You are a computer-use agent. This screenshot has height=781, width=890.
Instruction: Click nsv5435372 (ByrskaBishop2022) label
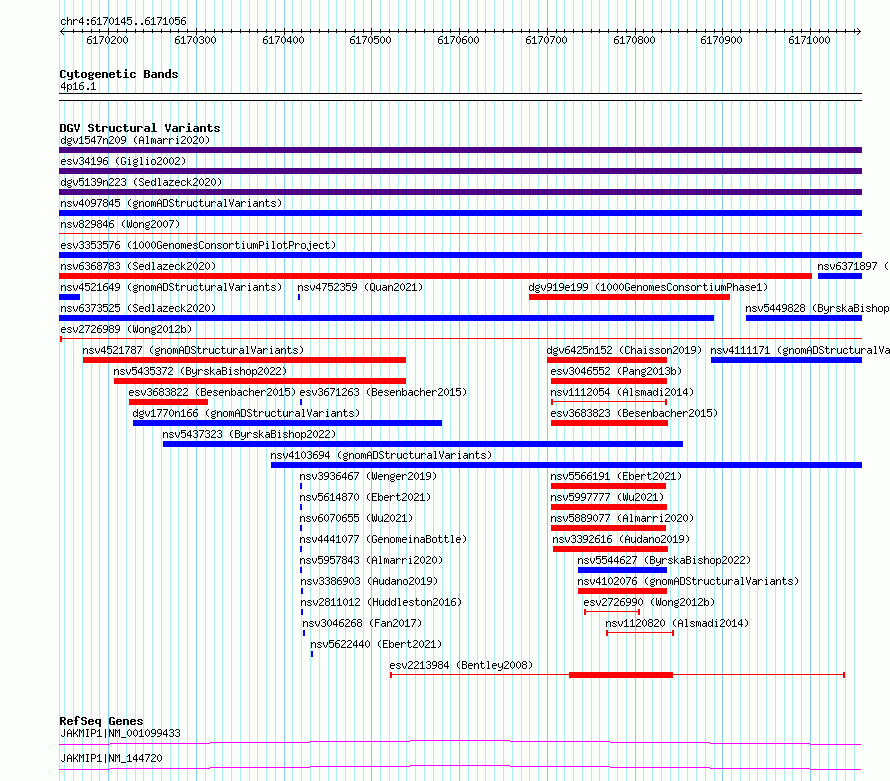[x=200, y=371]
